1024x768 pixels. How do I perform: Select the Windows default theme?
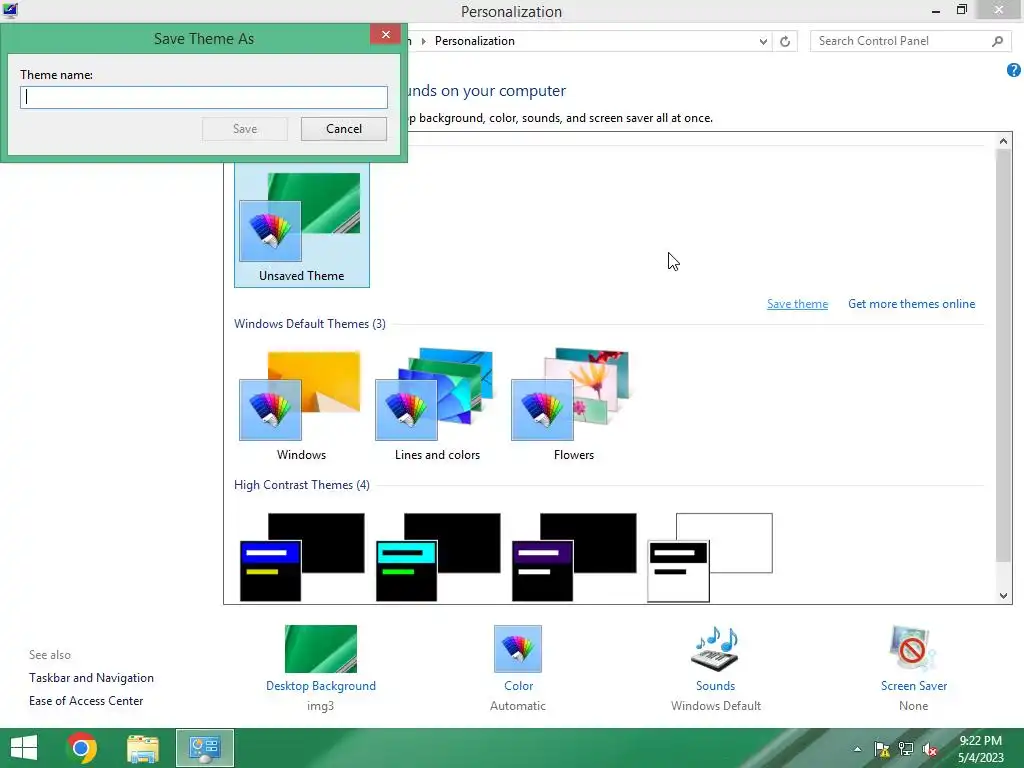point(301,405)
